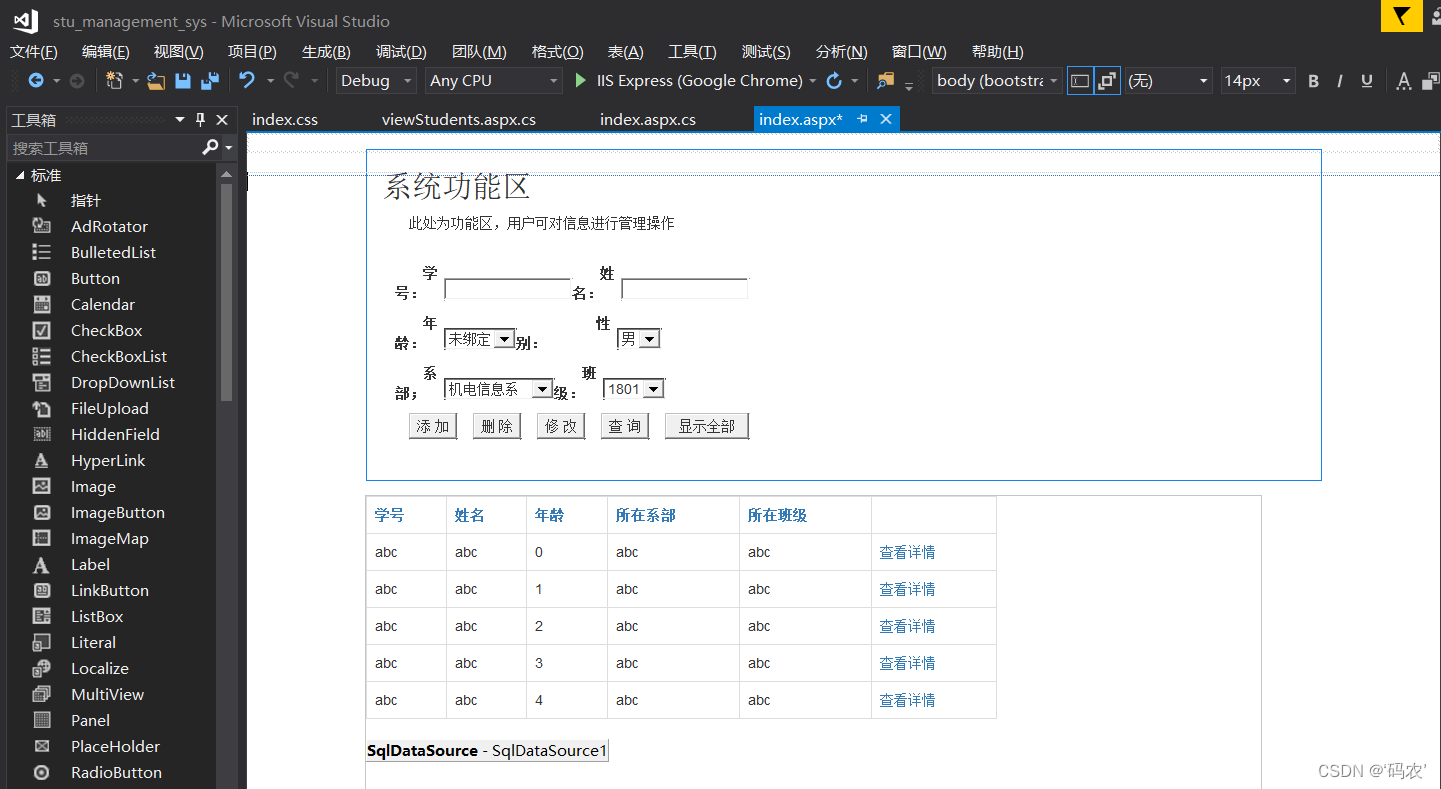Click the foreground color A icon
Image resolution: width=1441 pixels, height=789 pixels.
click(x=1404, y=81)
